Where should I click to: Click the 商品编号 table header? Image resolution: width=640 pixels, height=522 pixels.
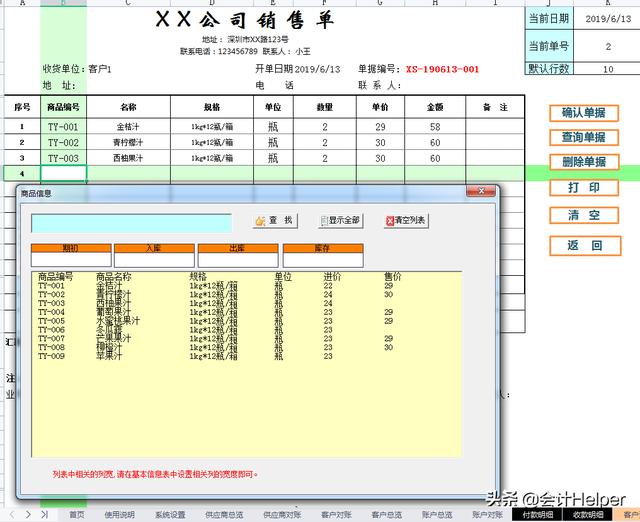click(x=64, y=107)
